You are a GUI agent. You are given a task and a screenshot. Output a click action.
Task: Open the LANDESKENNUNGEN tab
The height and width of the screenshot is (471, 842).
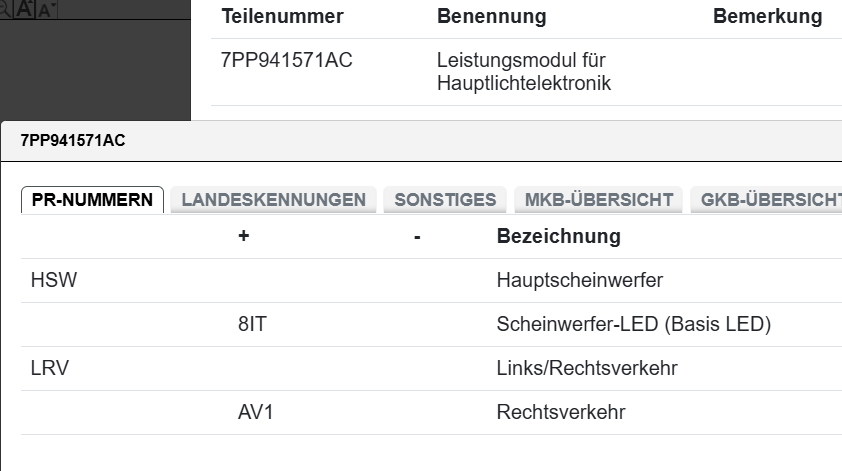coord(273,200)
